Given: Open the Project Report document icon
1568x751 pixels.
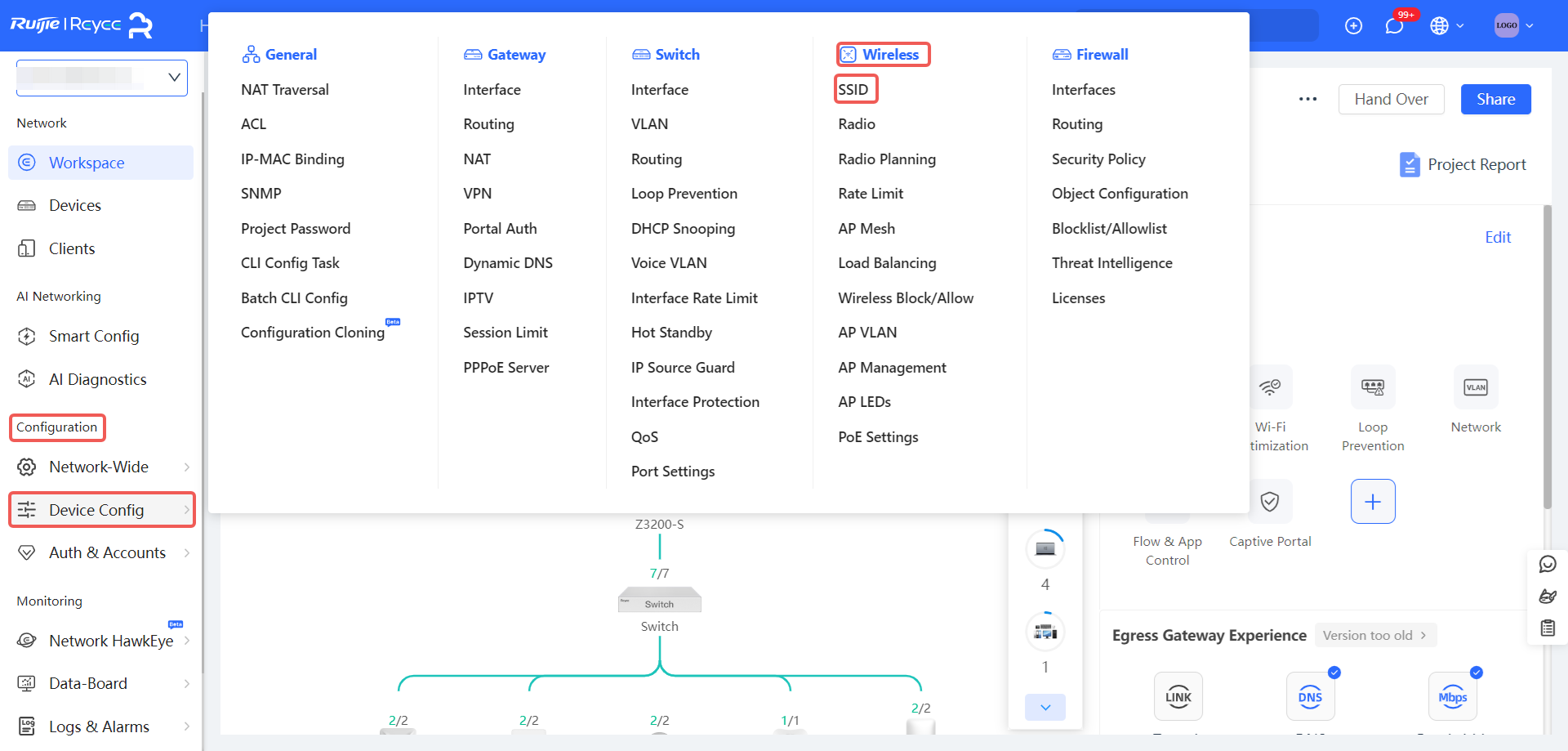Looking at the screenshot, I should (1410, 164).
